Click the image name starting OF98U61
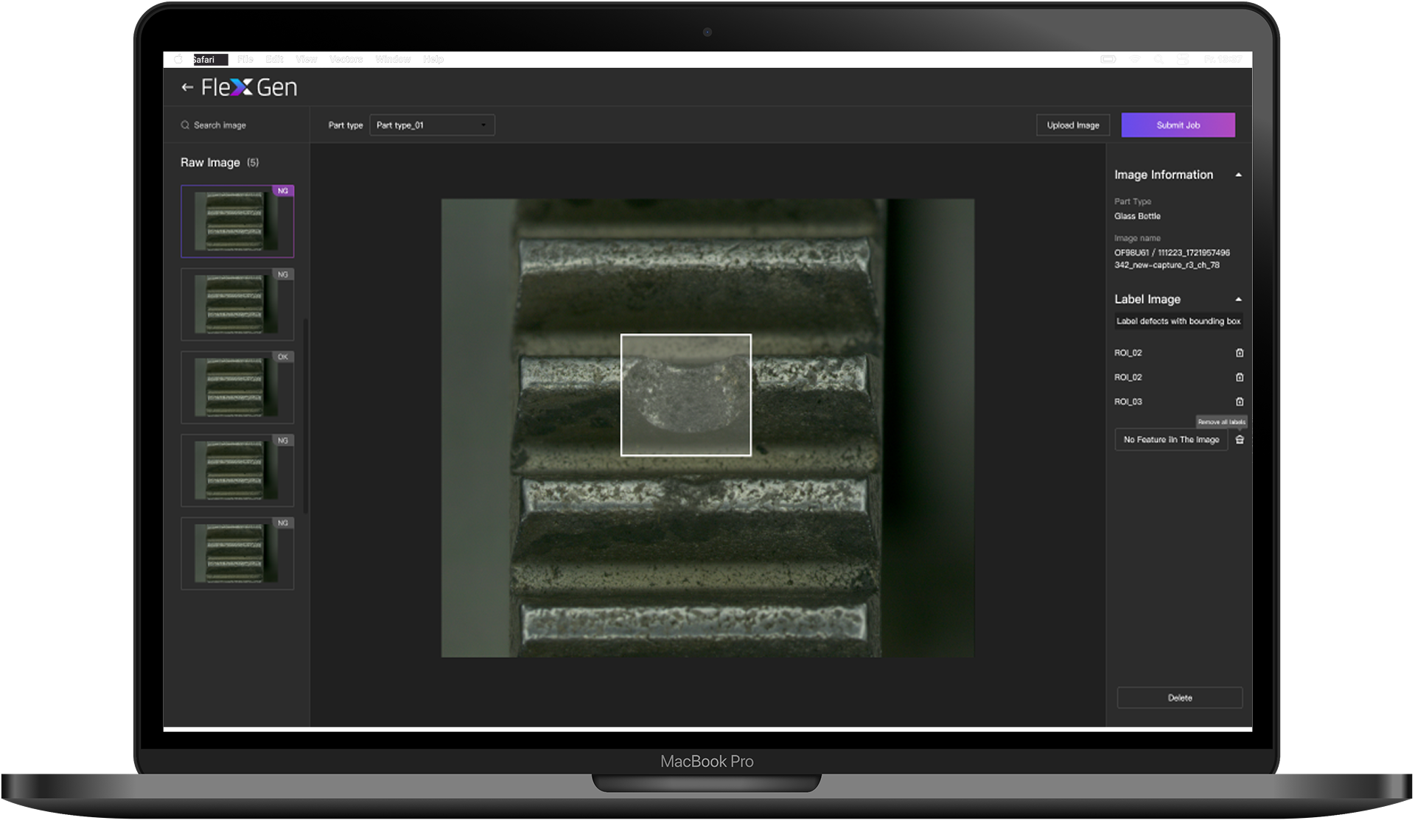The image size is (1415, 840). (x=1172, y=259)
